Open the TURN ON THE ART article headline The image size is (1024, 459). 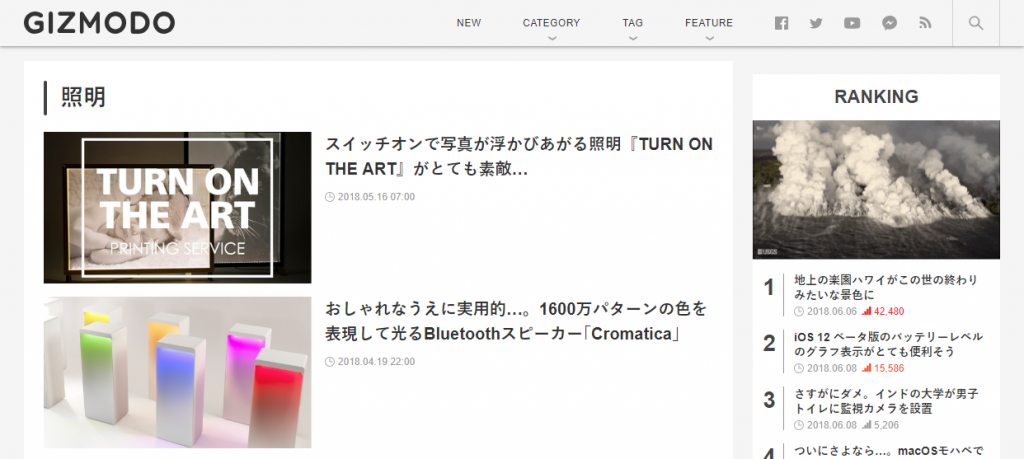click(519, 157)
